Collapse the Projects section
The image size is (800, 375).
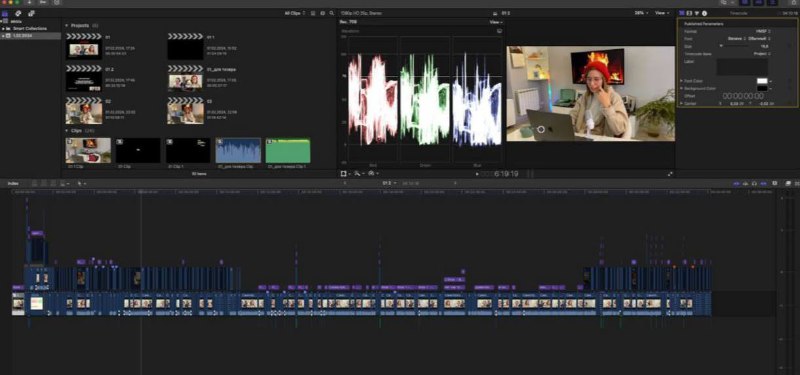(x=66, y=26)
